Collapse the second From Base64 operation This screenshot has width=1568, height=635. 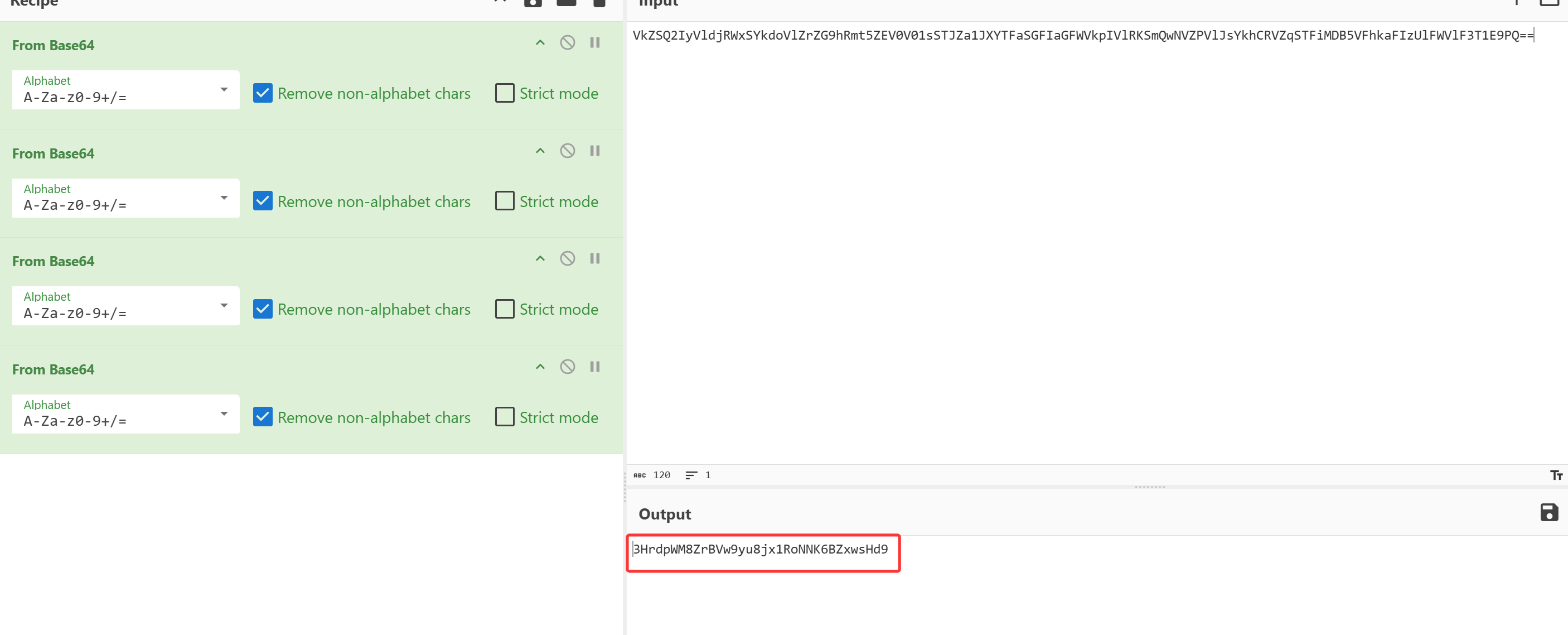click(x=540, y=151)
